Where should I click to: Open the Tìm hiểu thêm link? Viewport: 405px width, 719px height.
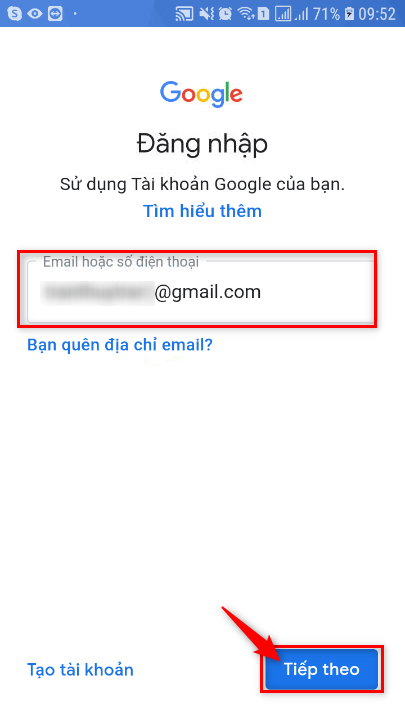click(x=202, y=211)
